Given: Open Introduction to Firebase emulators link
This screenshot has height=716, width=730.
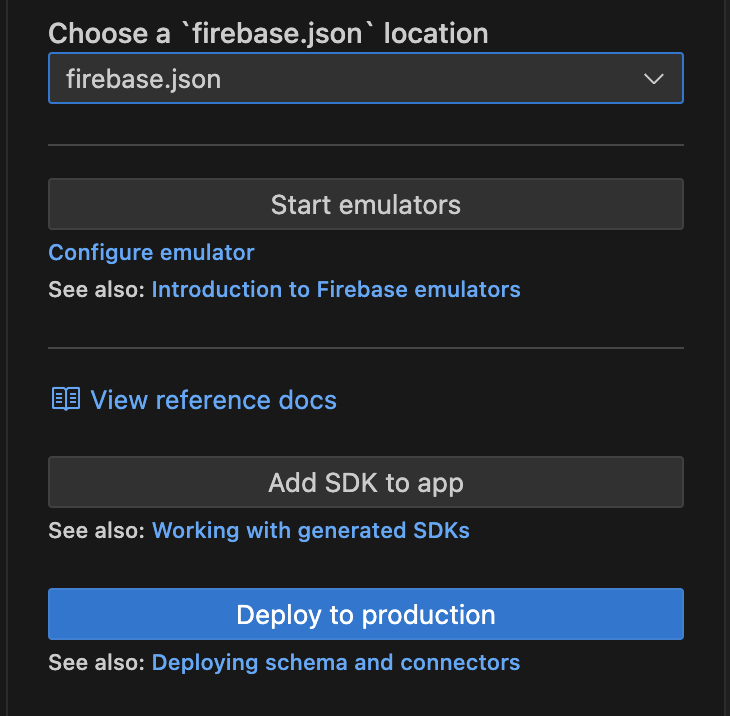Looking at the screenshot, I should (x=336, y=290).
